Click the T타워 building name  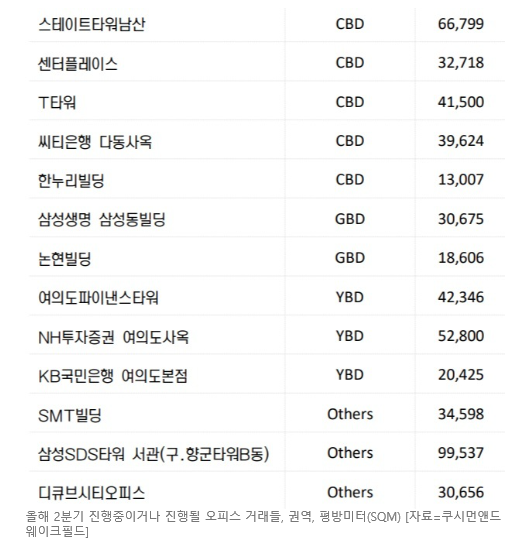57,102
